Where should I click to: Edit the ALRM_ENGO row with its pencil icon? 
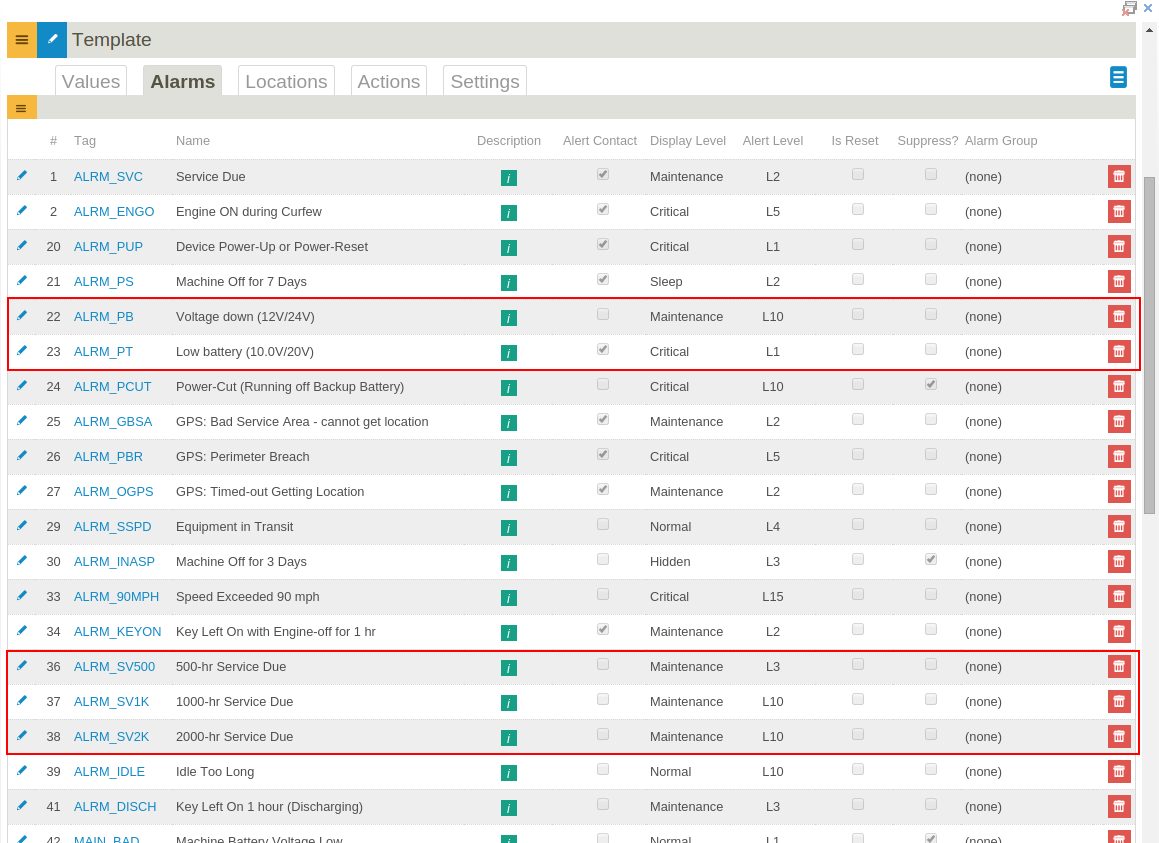point(22,211)
